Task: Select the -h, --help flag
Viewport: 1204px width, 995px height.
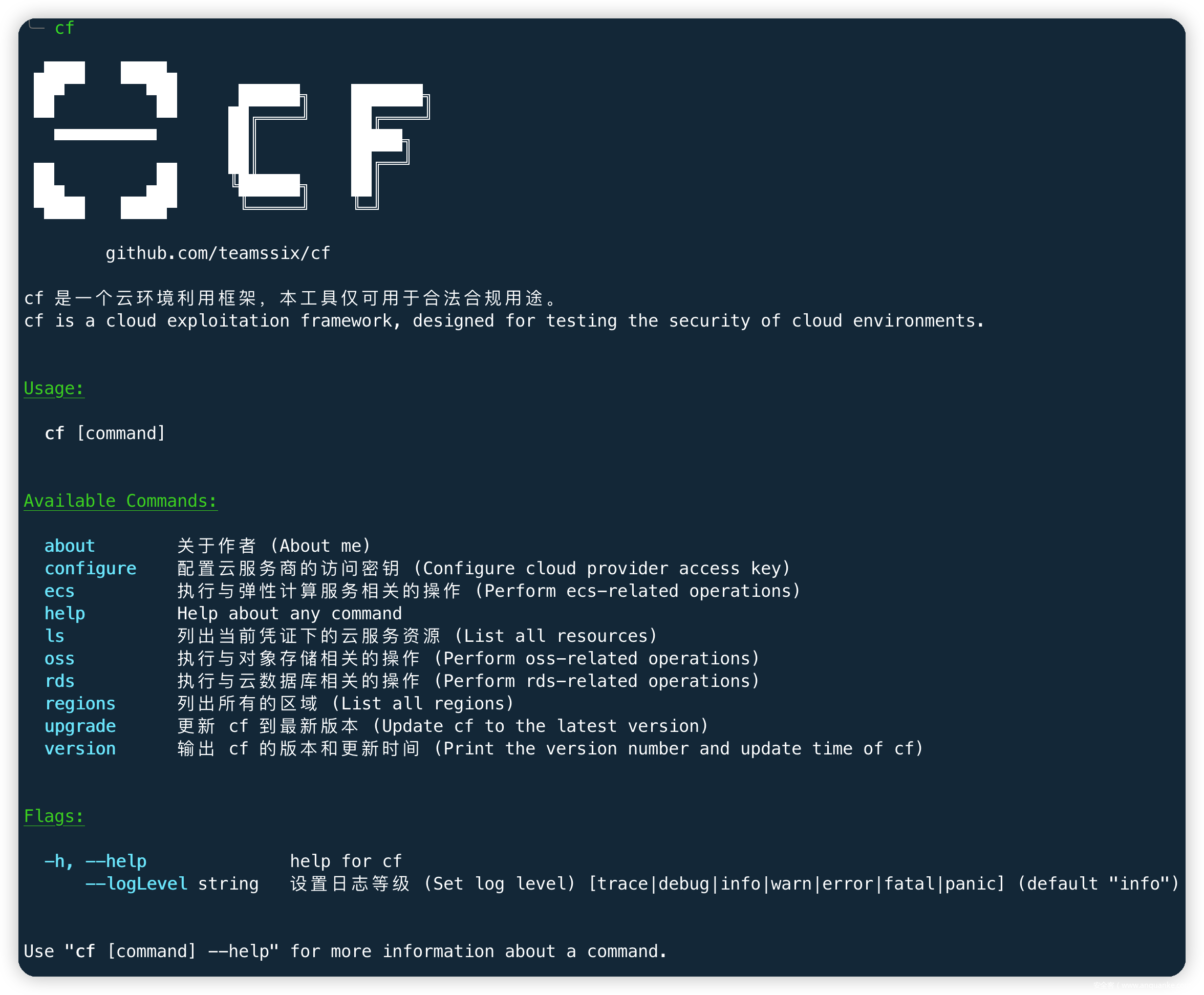Action: pos(95,861)
